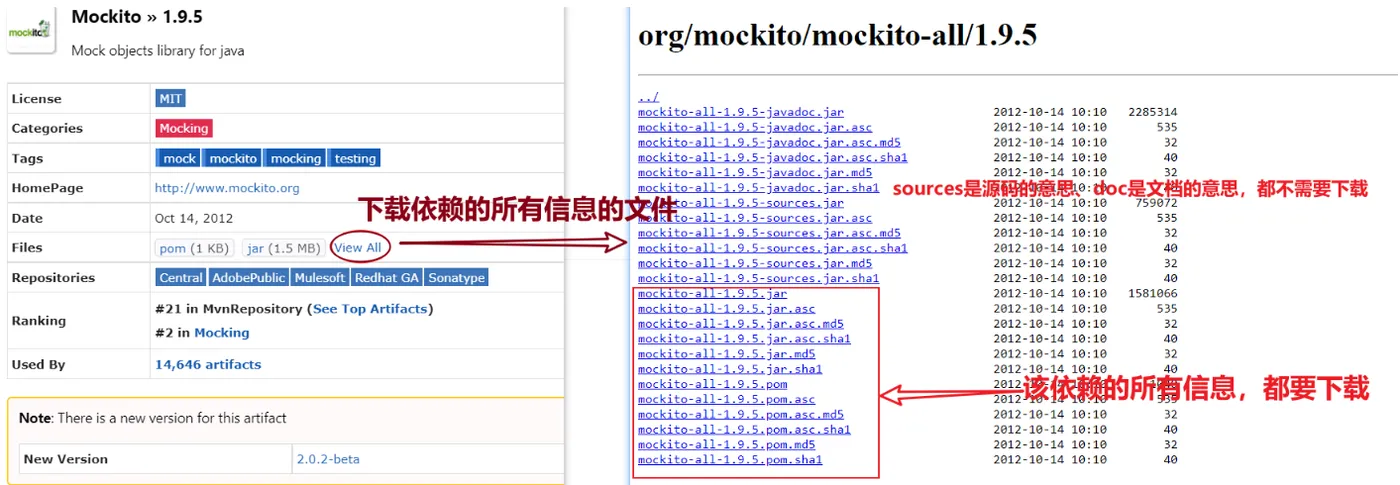Open the MIT license tag
This screenshot has width=1400, height=485.
point(171,98)
